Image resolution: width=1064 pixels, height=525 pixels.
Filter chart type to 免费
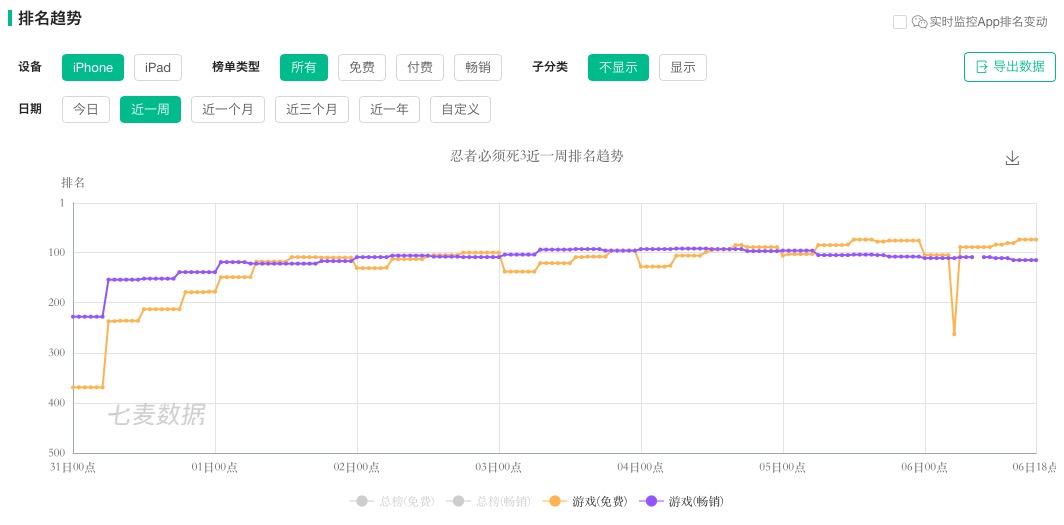tap(362, 67)
